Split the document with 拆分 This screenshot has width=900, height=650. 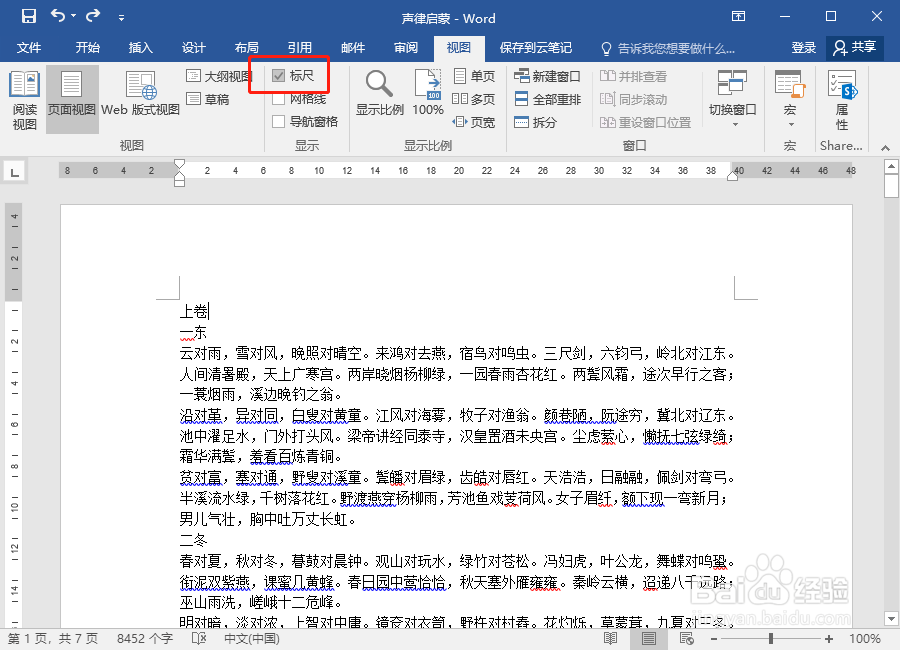point(540,121)
